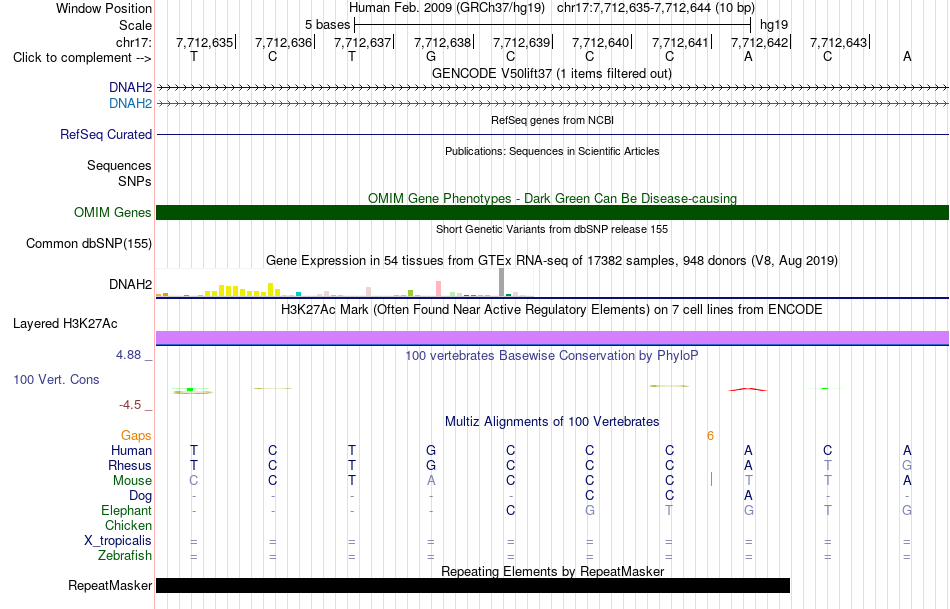Image resolution: width=950 pixels, height=609 pixels.
Task: Click base G in the complement row
Action: point(431,56)
